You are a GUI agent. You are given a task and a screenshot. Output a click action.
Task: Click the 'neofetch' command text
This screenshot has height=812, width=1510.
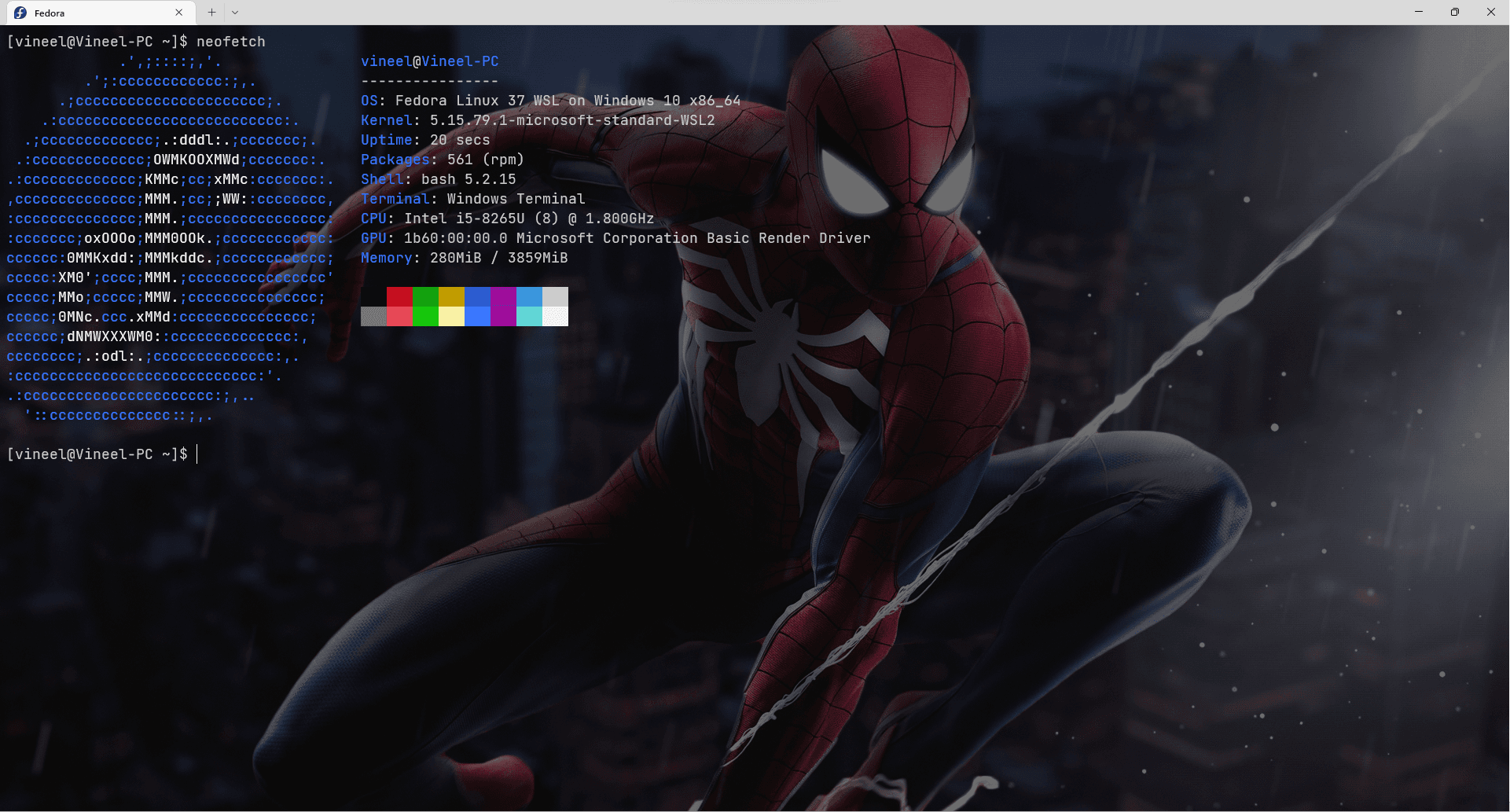point(231,42)
